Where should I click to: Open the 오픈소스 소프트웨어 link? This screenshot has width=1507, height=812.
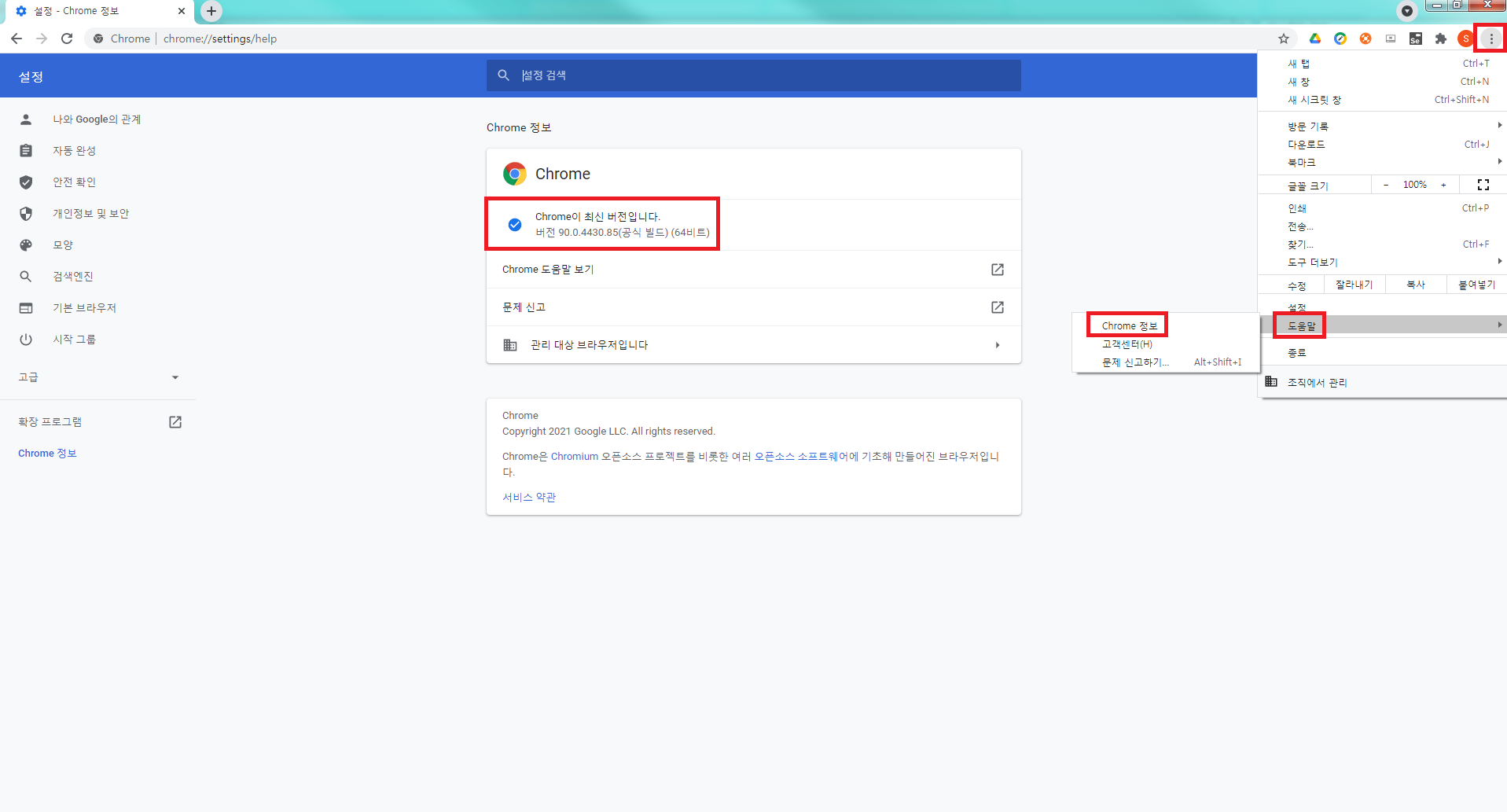click(x=802, y=457)
